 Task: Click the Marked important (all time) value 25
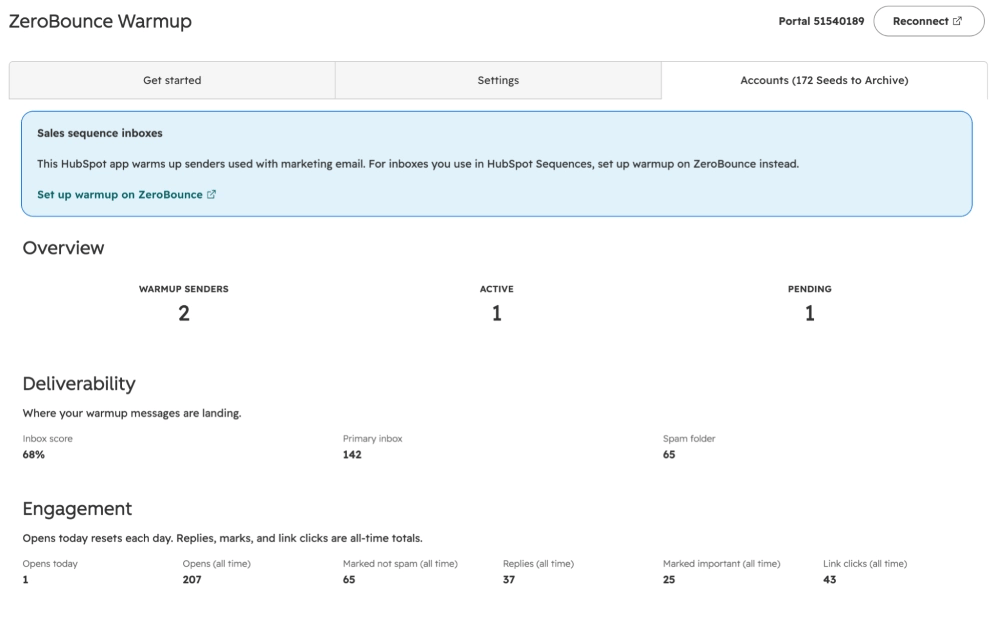(668, 580)
